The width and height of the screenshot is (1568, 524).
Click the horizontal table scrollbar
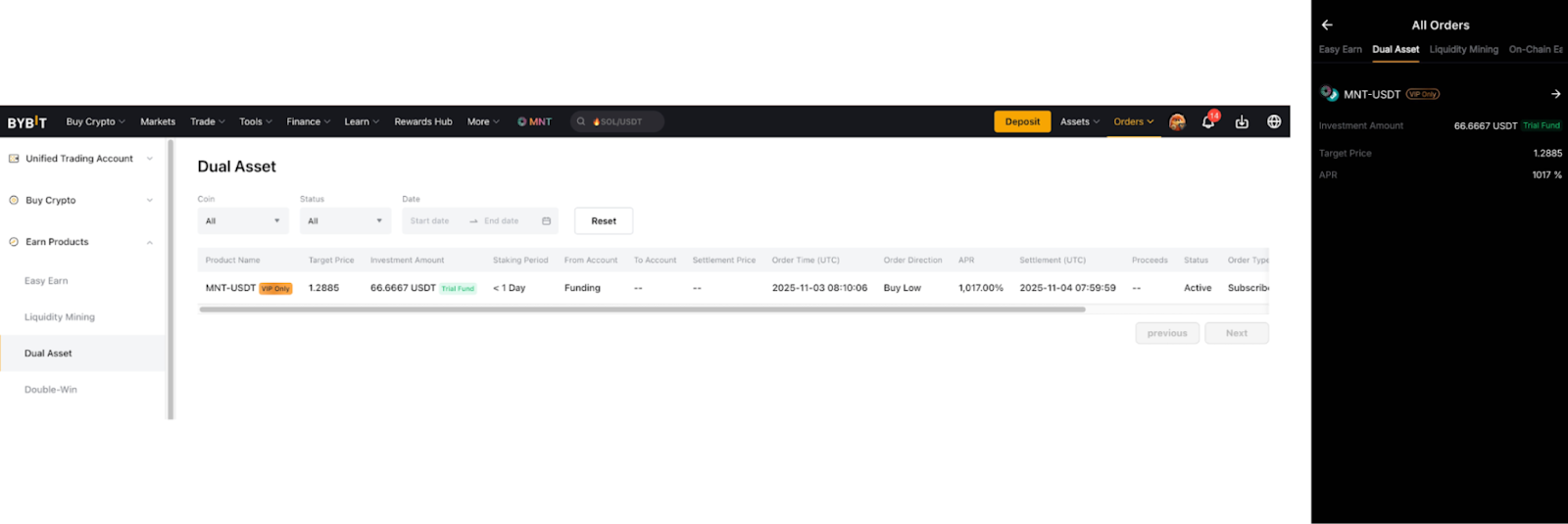click(642, 310)
